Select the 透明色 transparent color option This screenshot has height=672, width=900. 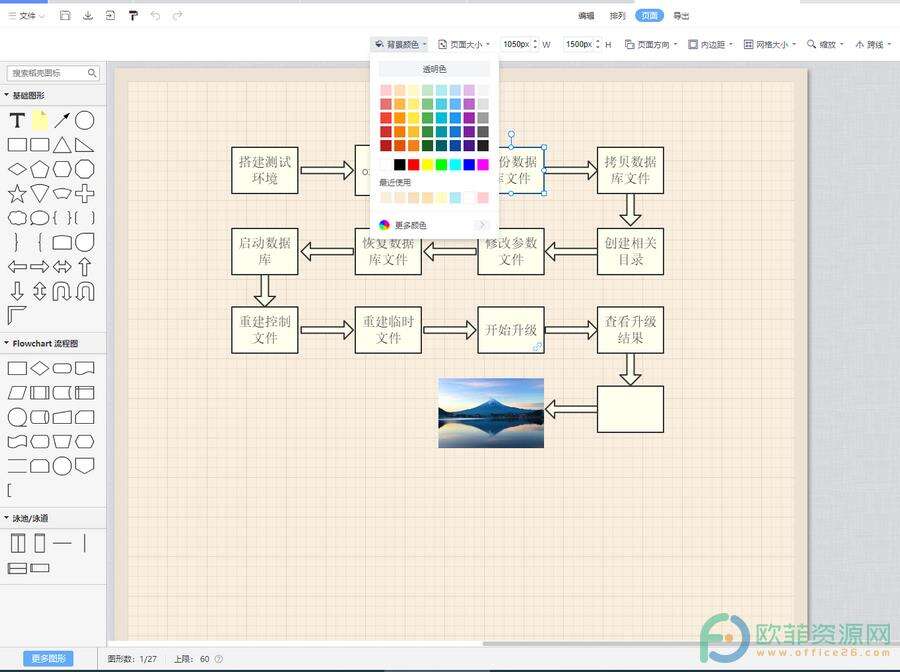pos(433,68)
